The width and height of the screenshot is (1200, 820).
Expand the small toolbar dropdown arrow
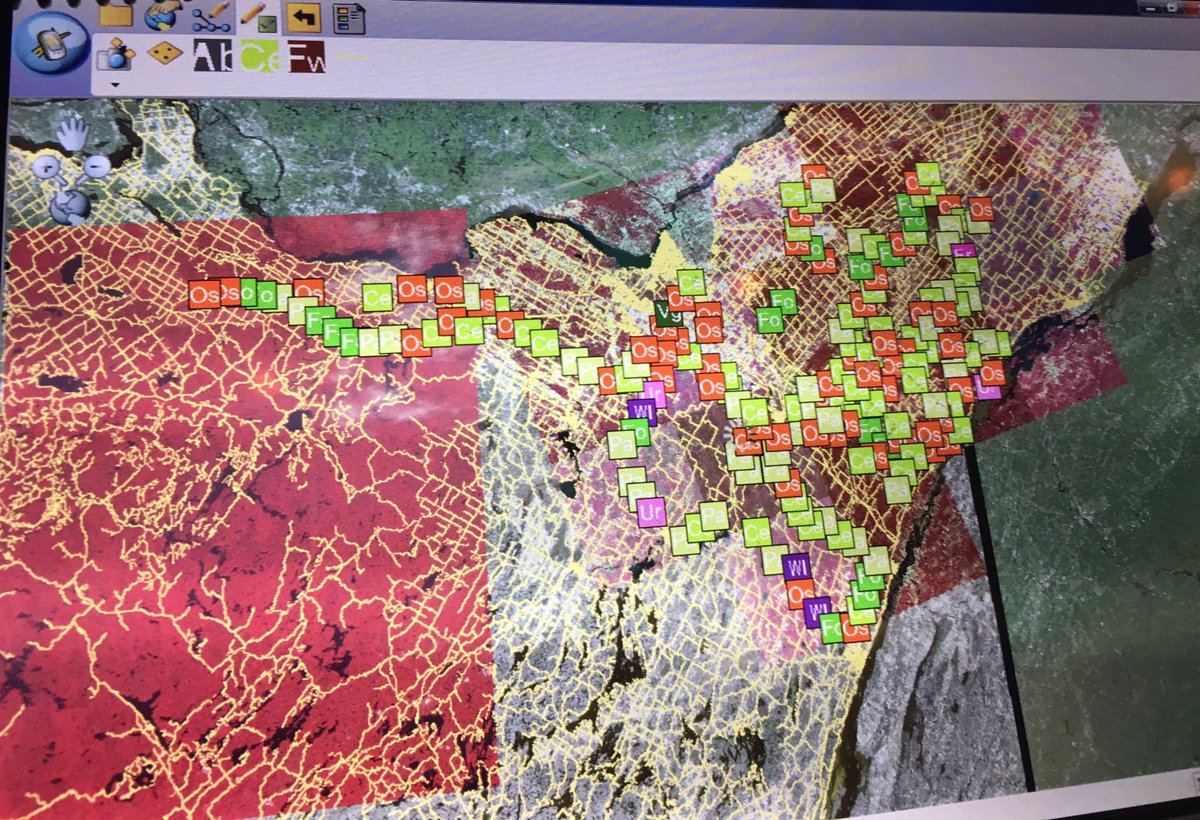[115, 85]
